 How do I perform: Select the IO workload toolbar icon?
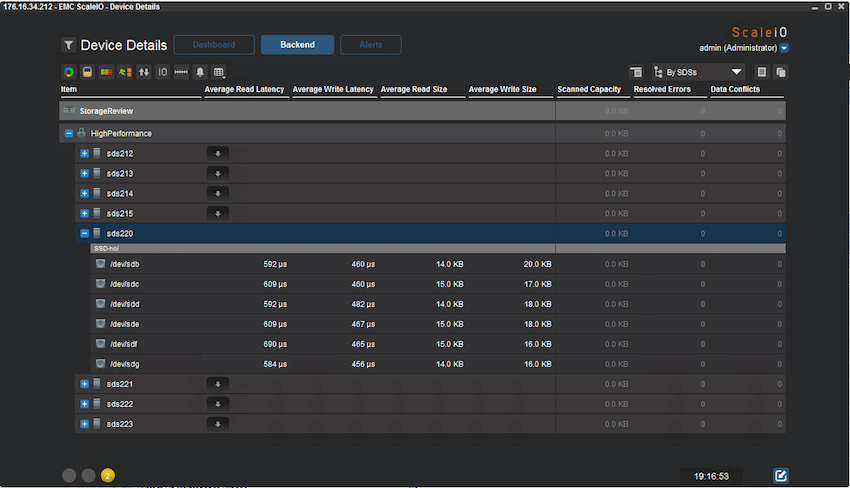[163, 72]
